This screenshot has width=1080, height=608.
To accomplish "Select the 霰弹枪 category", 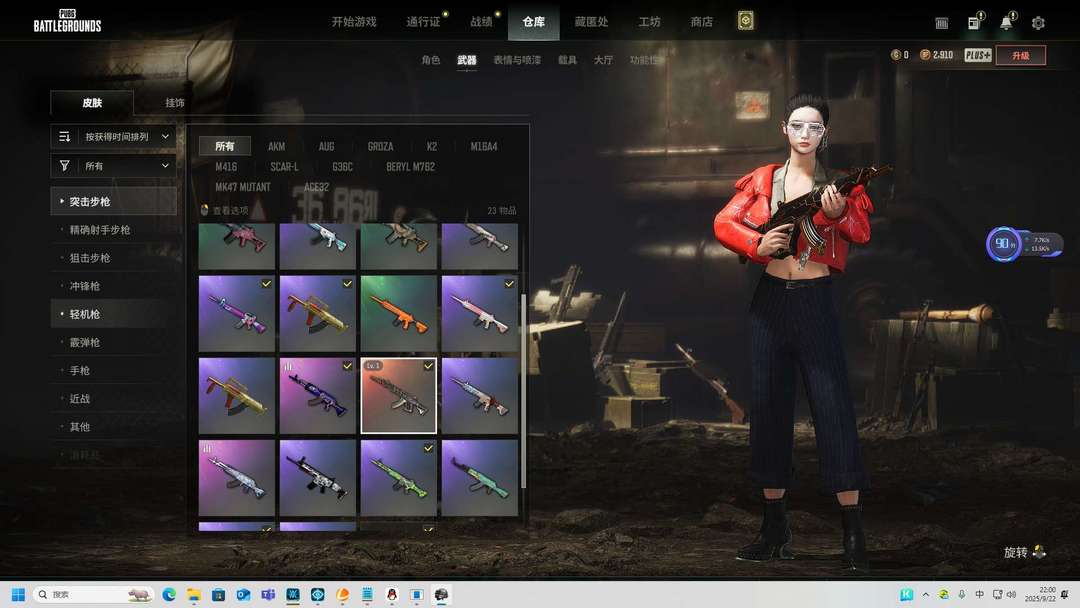I will point(85,342).
